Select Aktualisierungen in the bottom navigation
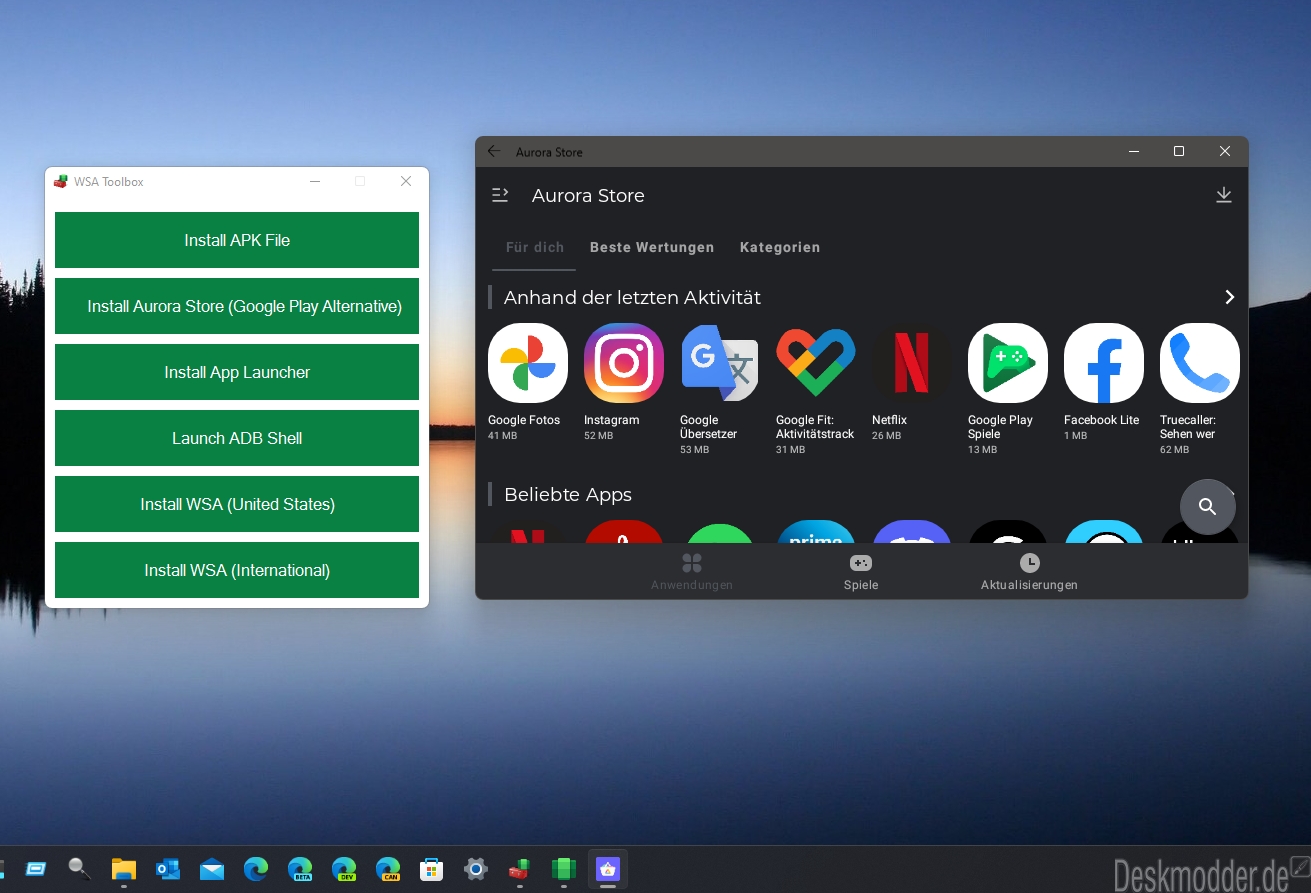Image resolution: width=1311 pixels, height=893 pixels. [1029, 572]
